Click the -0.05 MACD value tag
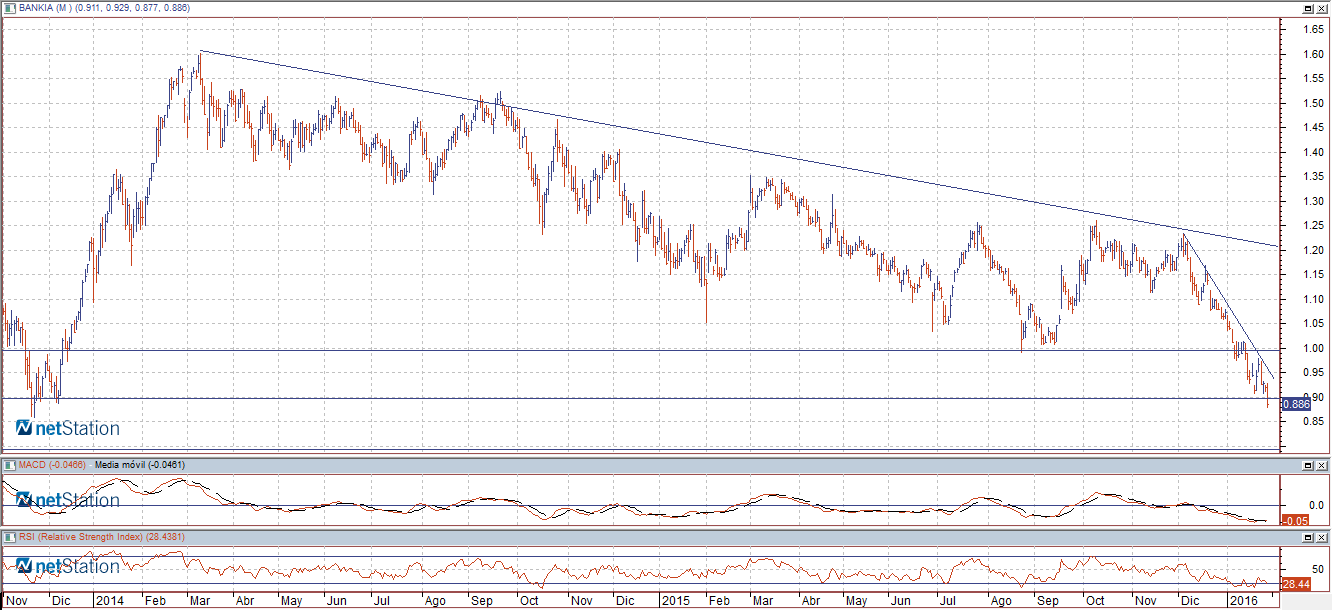The width and height of the screenshot is (1332, 610). coord(1295,521)
